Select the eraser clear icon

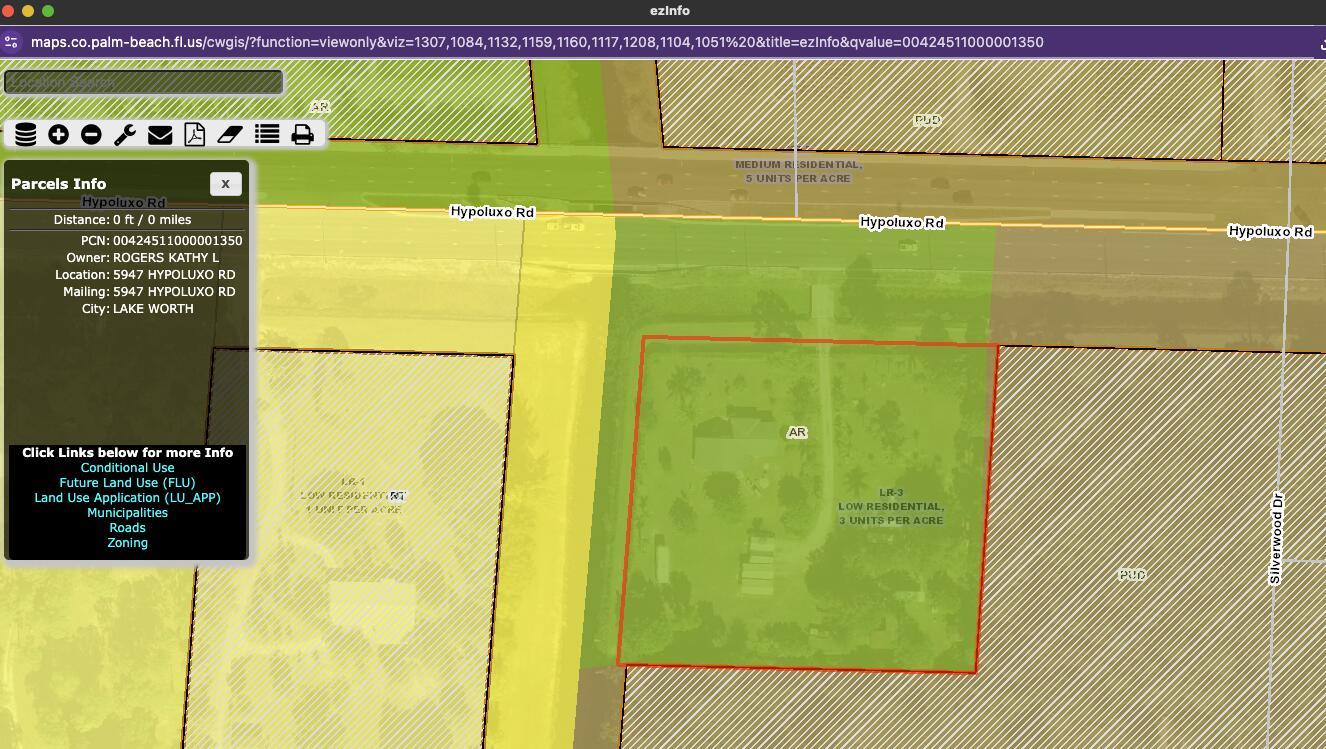pyautogui.click(x=230, y=134)
